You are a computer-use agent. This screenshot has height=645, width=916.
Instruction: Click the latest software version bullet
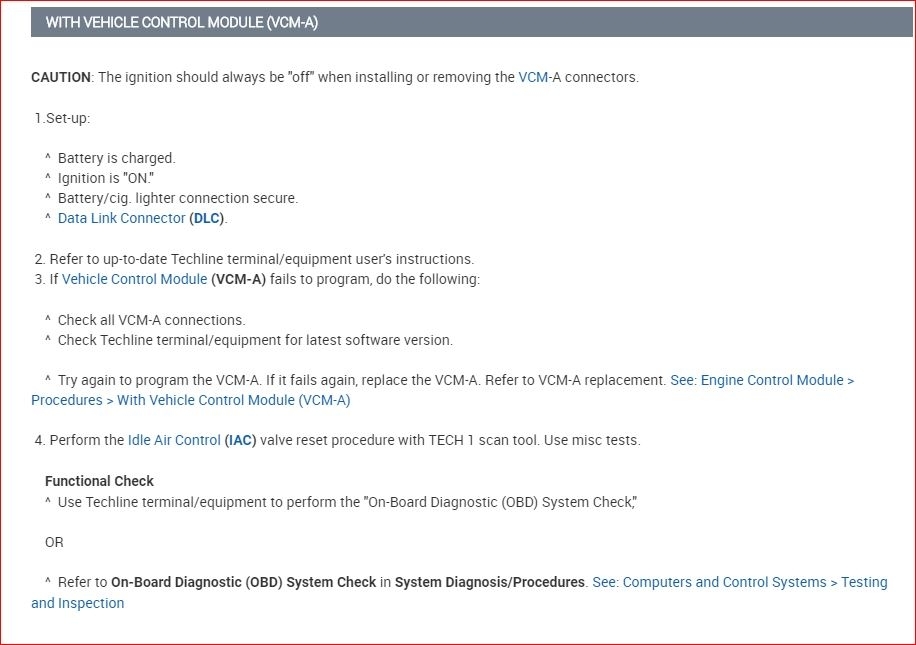tap(255, 340)
